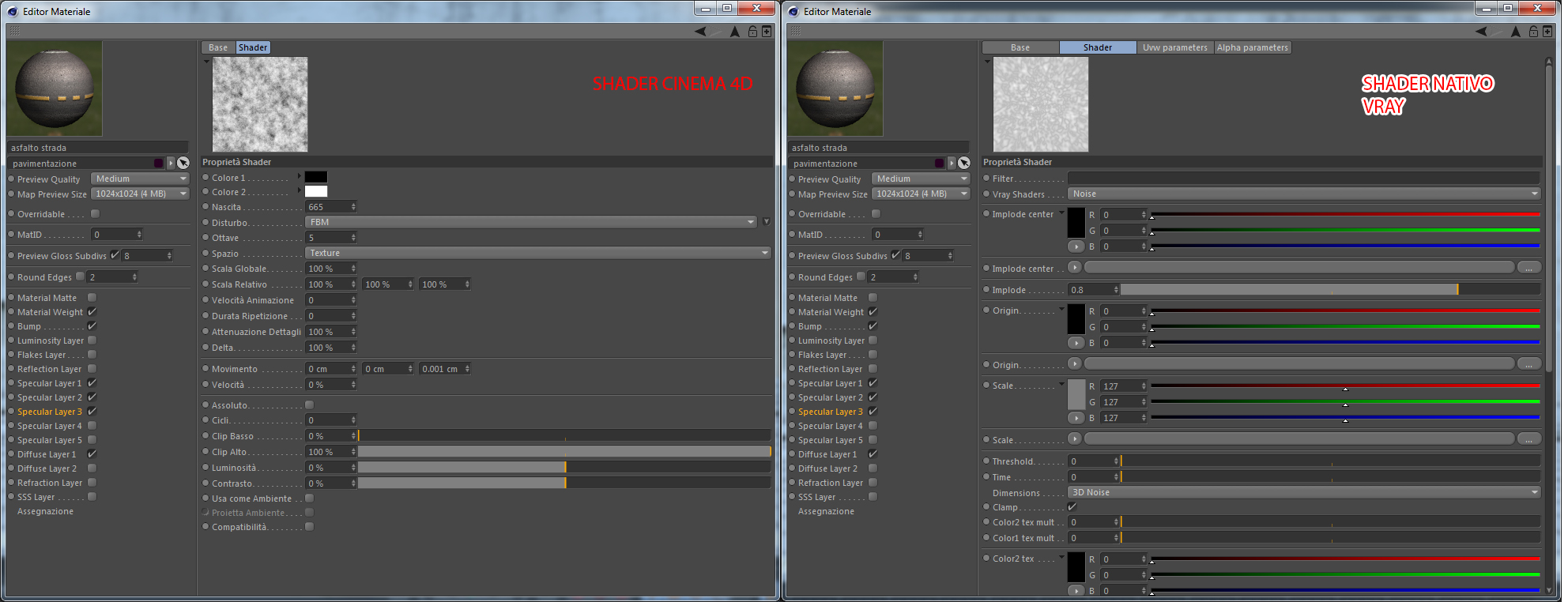Click the small arrow right of pavimentazione, left window
This screenshot has width=1568, height=602.
point(171,164)
